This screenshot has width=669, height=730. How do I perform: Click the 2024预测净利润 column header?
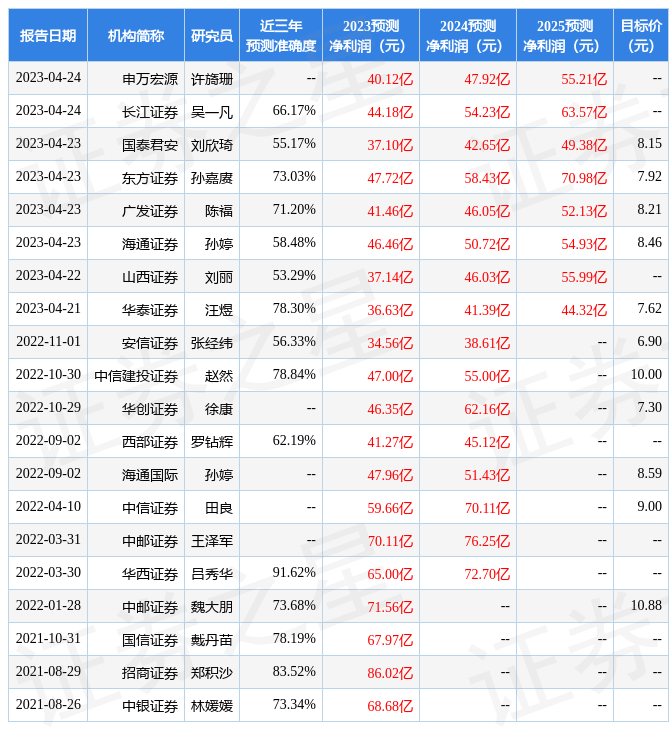(x=468, y=35)
